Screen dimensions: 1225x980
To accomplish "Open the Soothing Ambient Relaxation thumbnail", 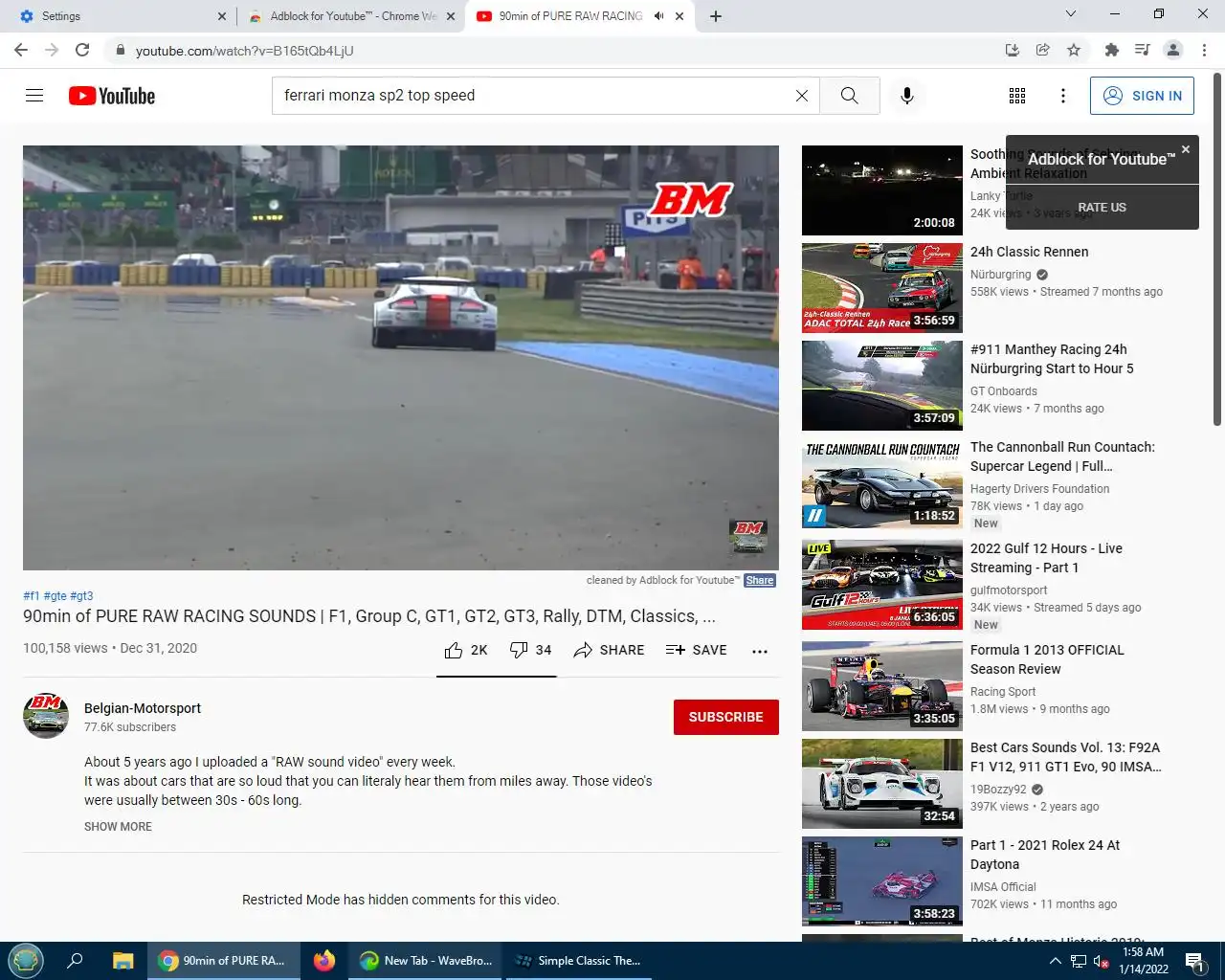I will (882, 190).
